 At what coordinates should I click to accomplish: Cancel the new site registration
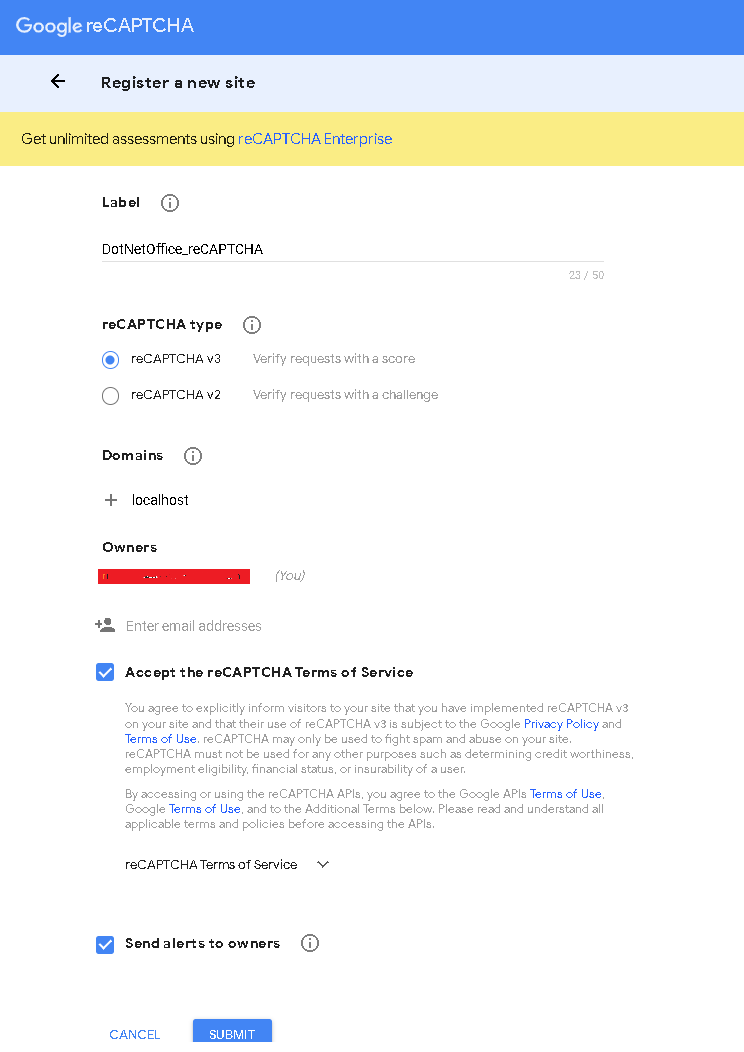coord(135,1034)
